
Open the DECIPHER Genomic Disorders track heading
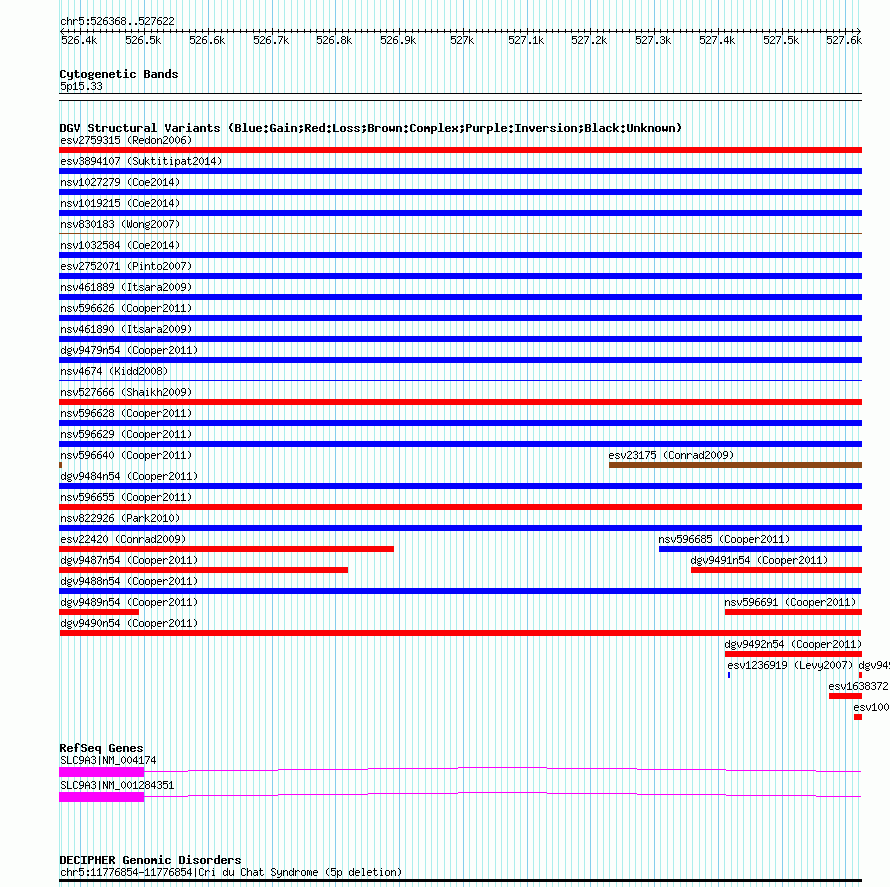[x=150, y=860]
